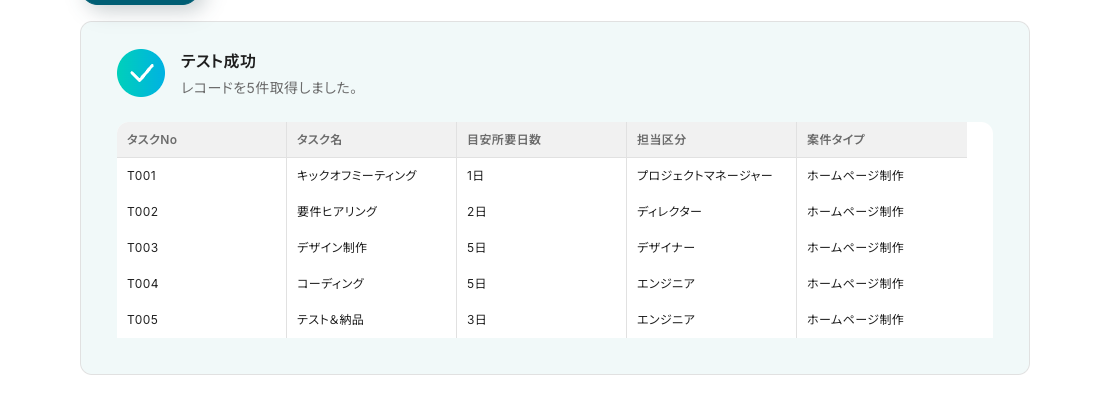
Task: Select the T003 task number cell
Action: tap(143, 248)
